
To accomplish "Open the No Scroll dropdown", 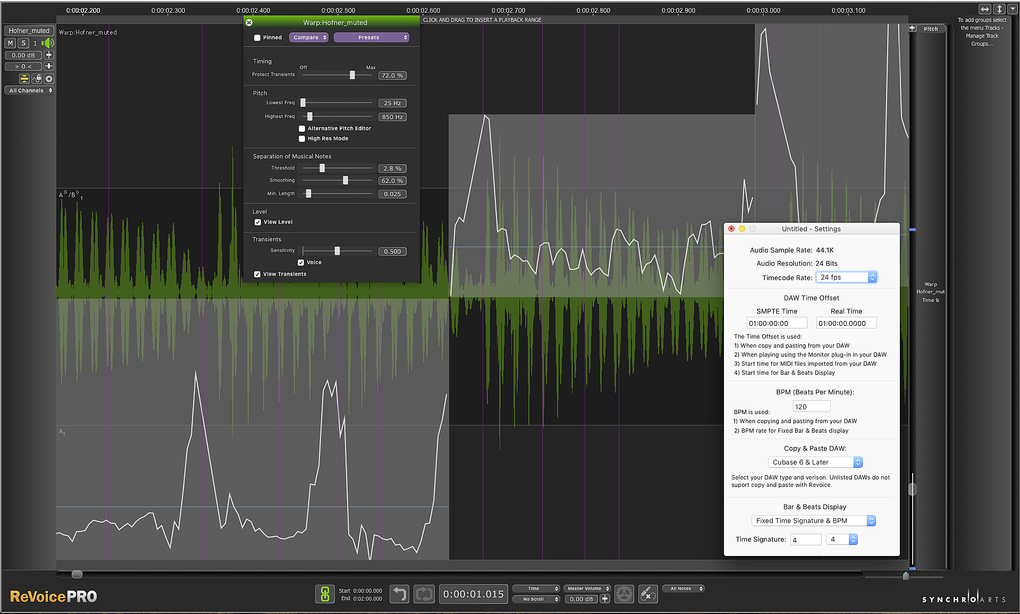I will 536,599.
